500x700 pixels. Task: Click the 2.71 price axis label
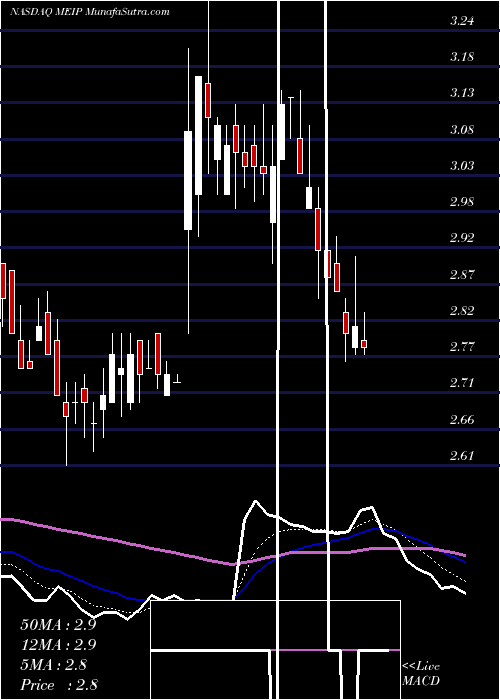pyautogui.click(x=462, y=383)
